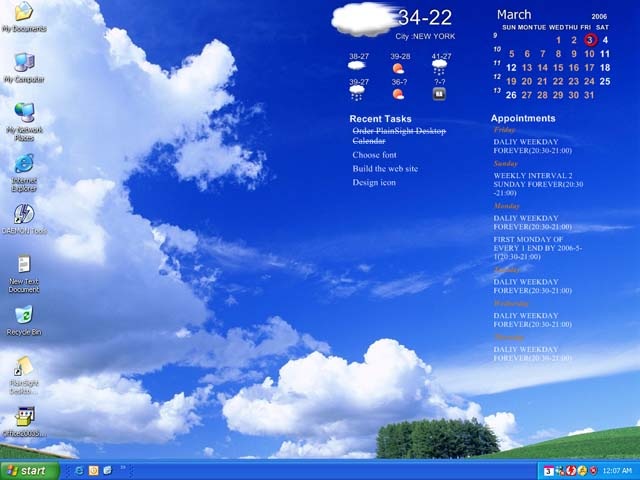This screenshot has width=640, height=480.
Task: Open New Text Document file icon
Action: coord(23,266)
